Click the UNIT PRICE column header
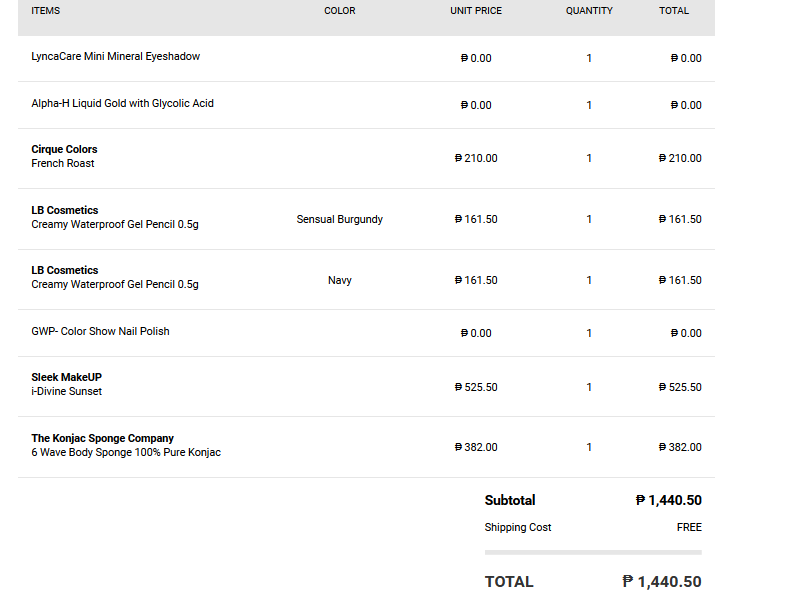786x591 pixels. click(x=476, y=11)
